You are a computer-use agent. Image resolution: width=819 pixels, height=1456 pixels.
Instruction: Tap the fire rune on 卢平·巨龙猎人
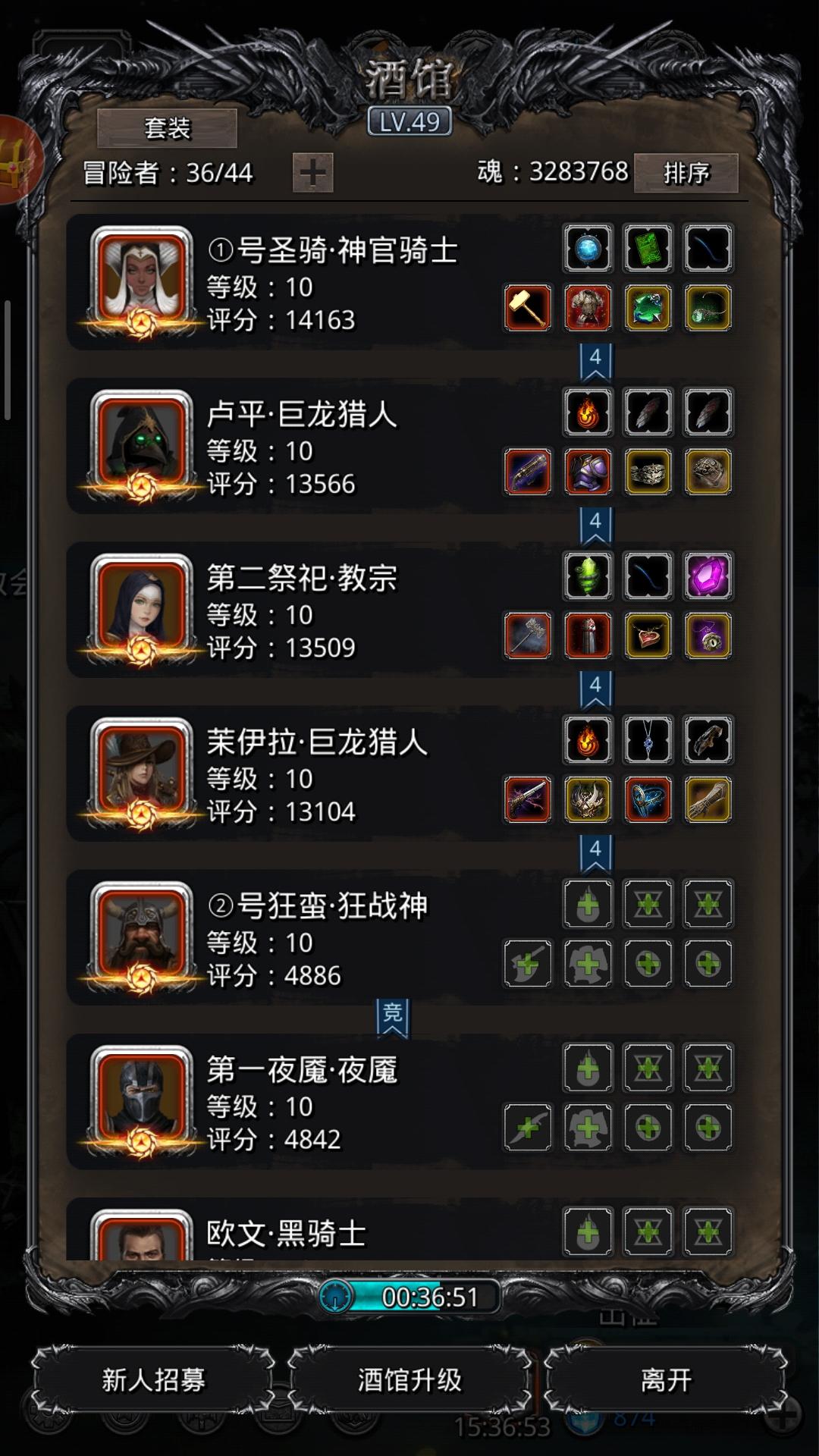tap(588, 412)
